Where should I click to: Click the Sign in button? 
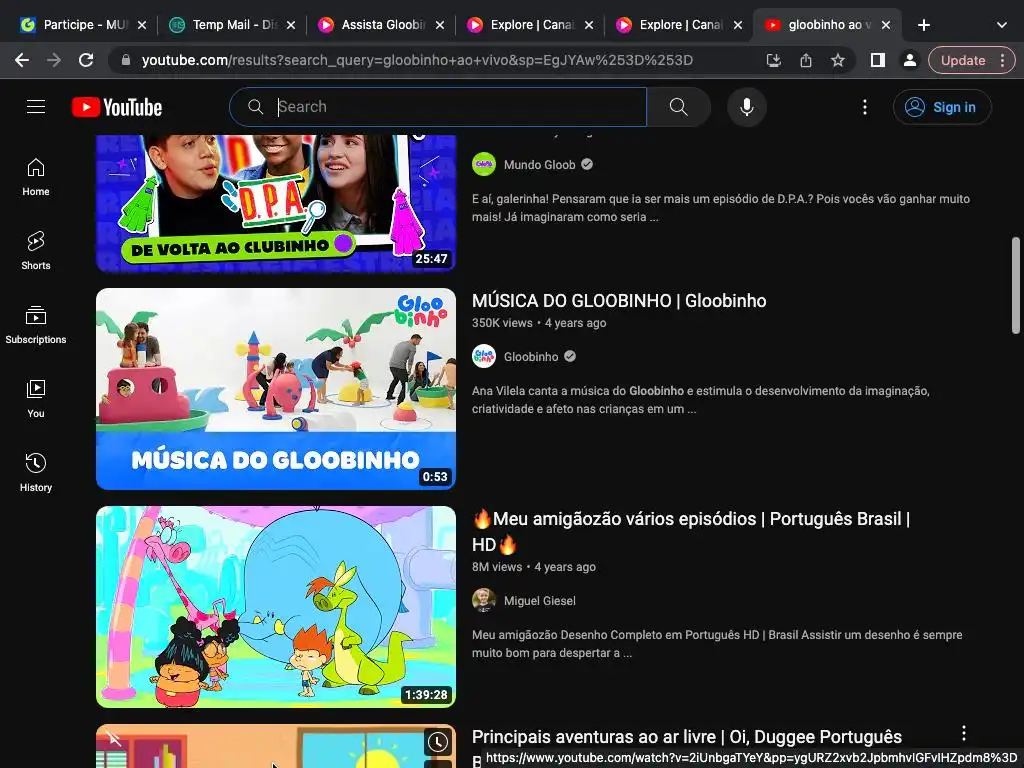(942, 107)
